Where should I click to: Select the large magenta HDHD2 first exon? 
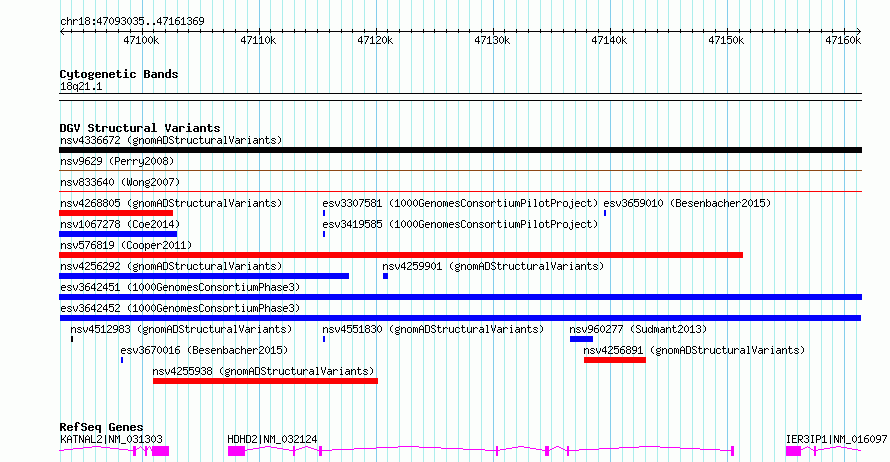pos(236,451)
